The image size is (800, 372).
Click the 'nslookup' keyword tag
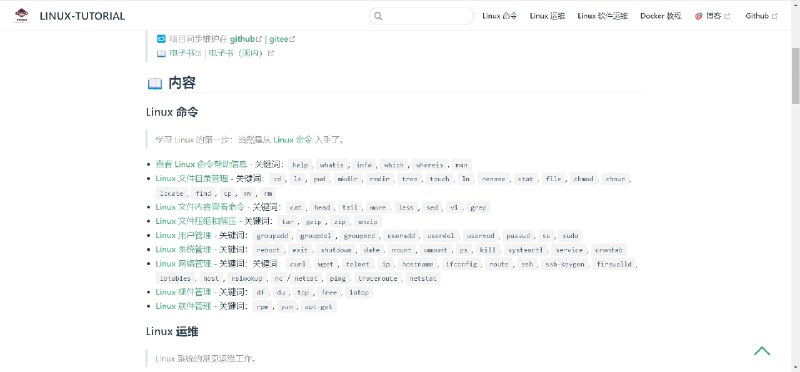(246, 279)
